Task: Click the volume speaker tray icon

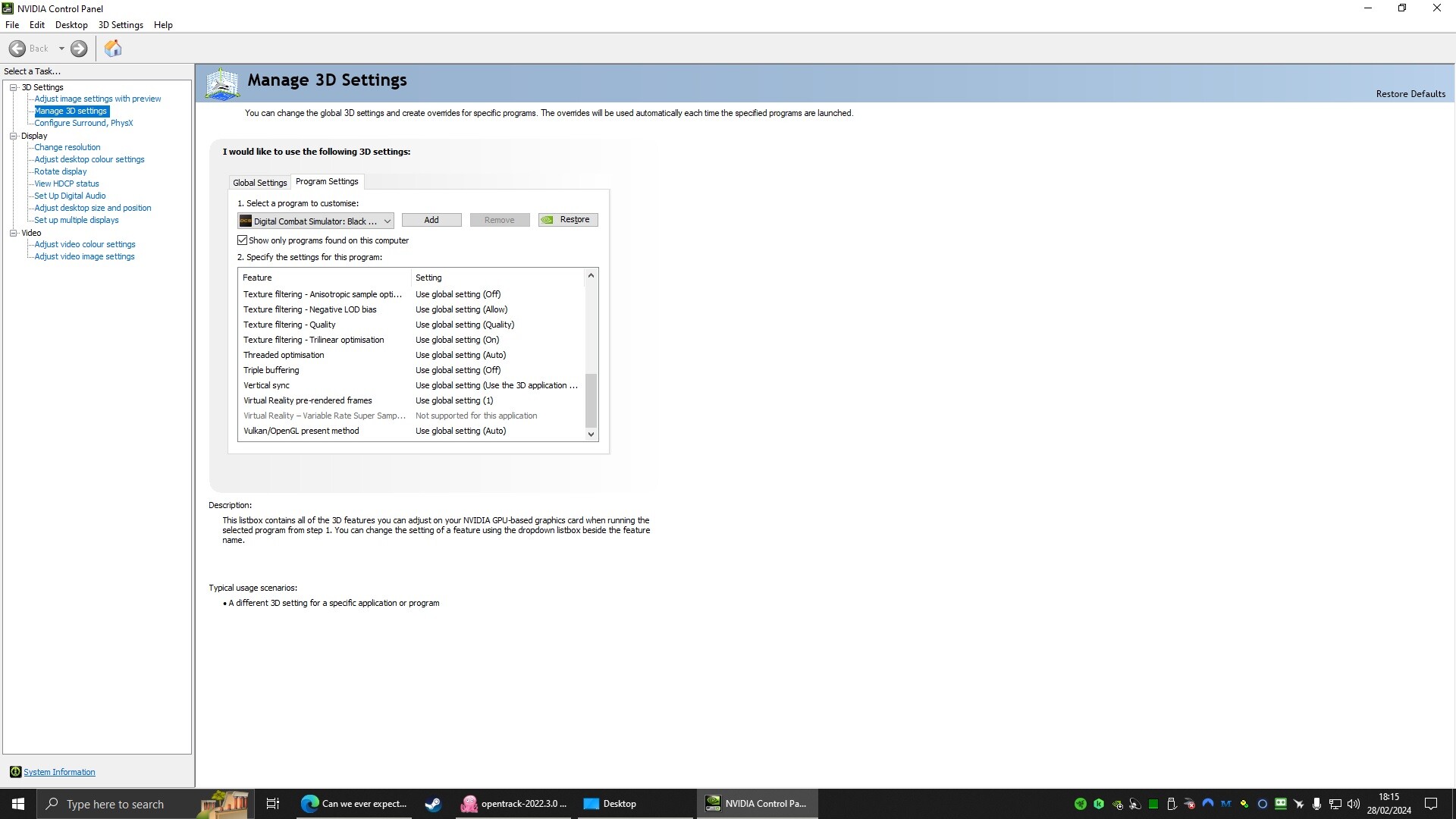Action: click(x=1354, y=804)
